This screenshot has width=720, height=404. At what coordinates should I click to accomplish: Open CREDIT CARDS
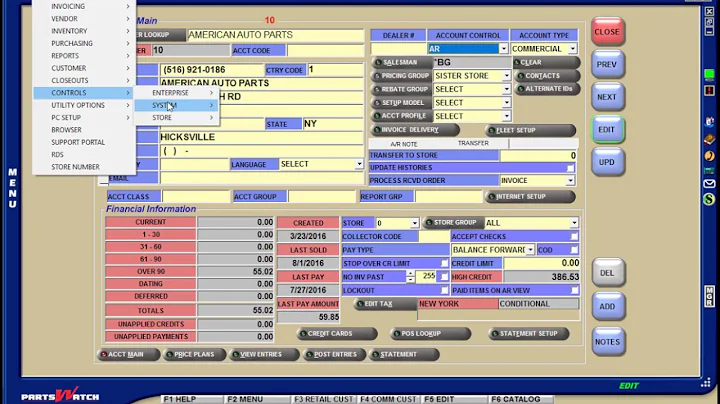(x=337, y=334)
